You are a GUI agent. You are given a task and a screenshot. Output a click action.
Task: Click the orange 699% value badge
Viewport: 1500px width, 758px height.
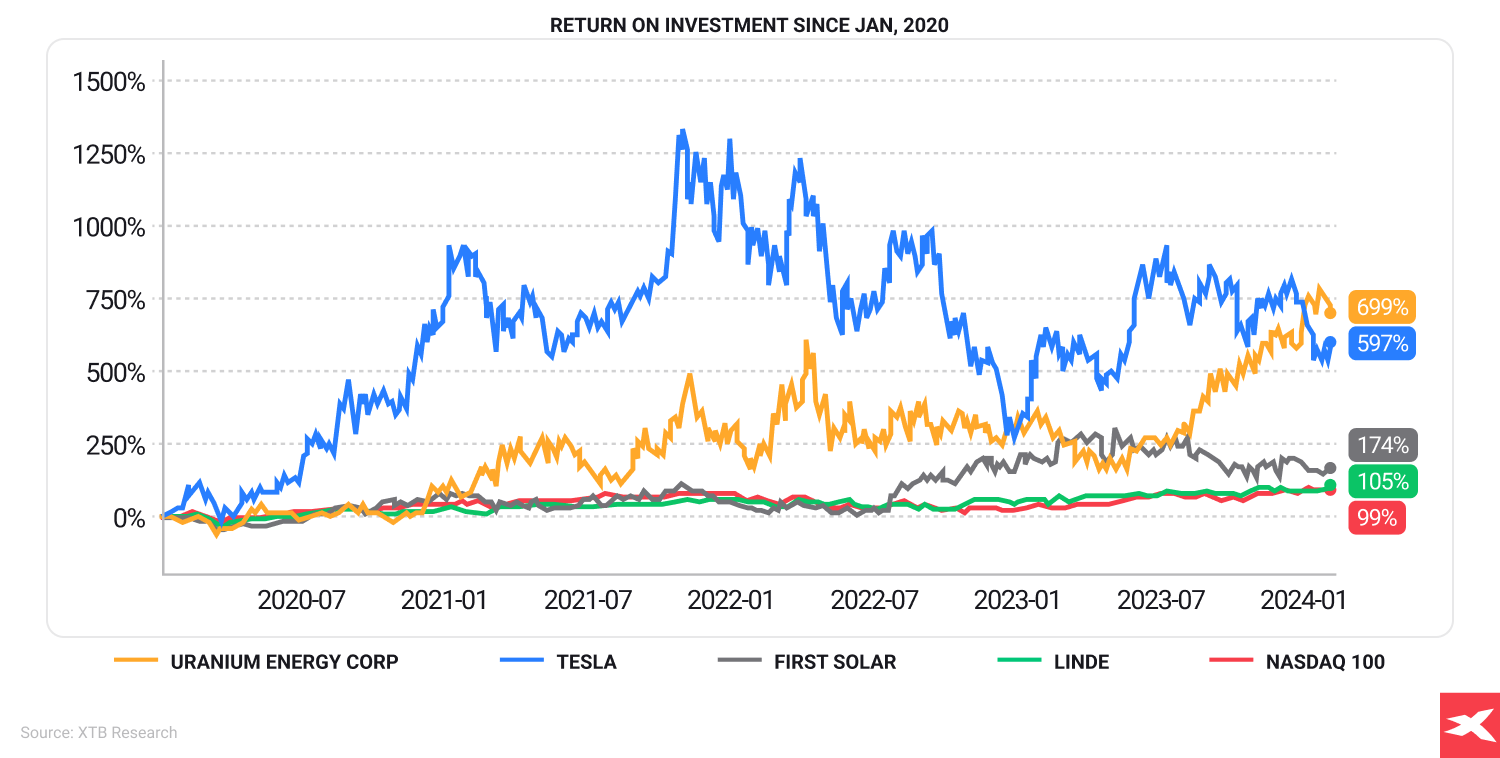(1382, 307)
